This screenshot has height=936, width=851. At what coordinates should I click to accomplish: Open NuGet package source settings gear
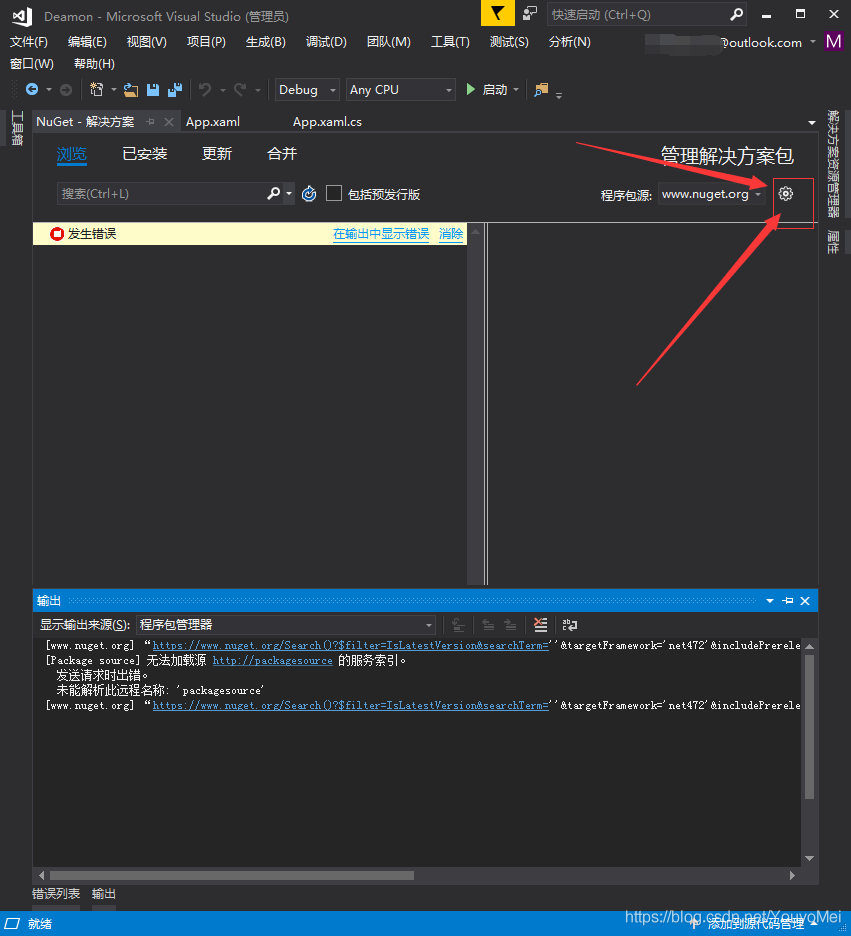click(x=785, y=193)
